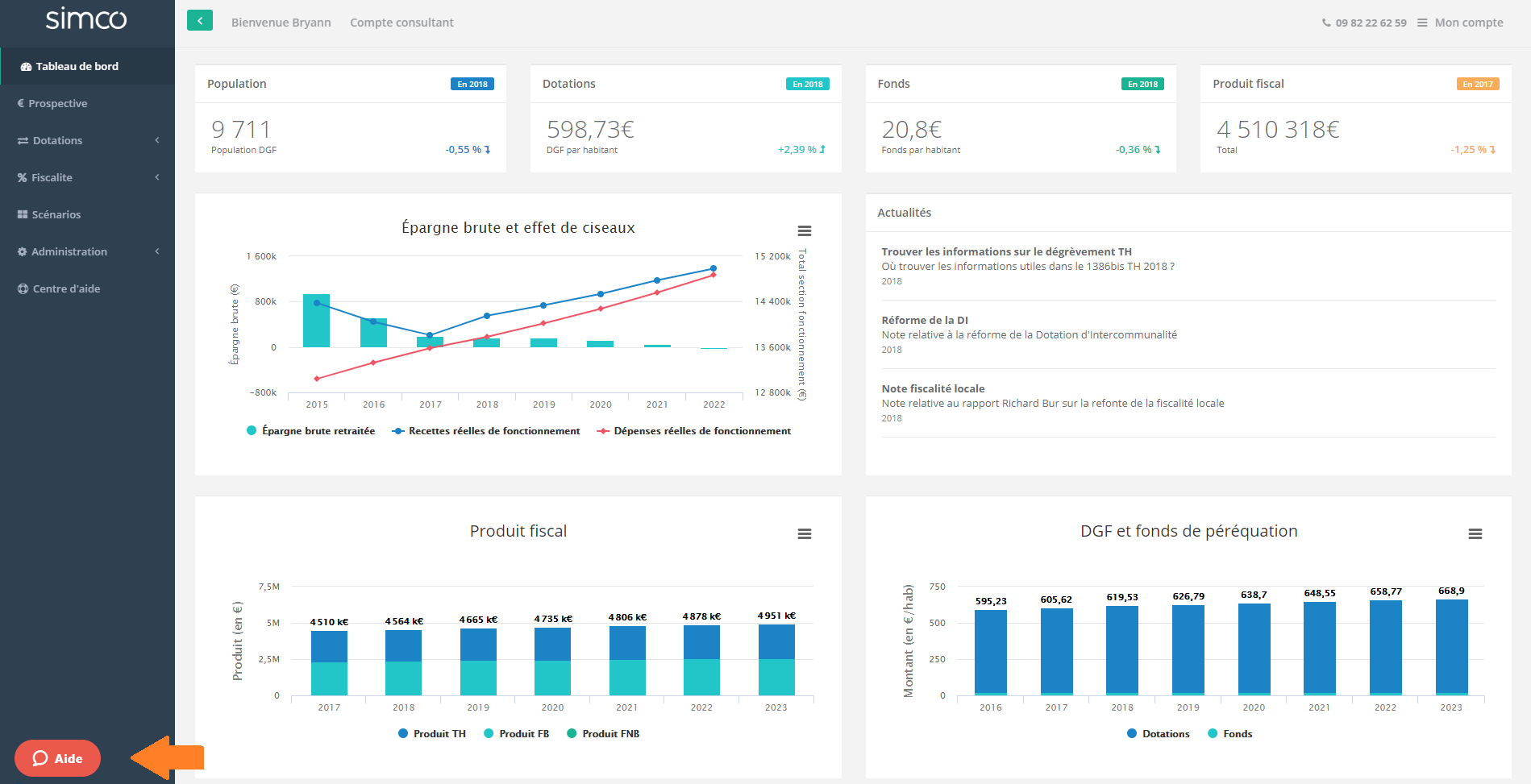Viewport: 1531px width, 784px height.
Task: Open the DGF et fonds chart menu icon
Action: coord(1475,534)
